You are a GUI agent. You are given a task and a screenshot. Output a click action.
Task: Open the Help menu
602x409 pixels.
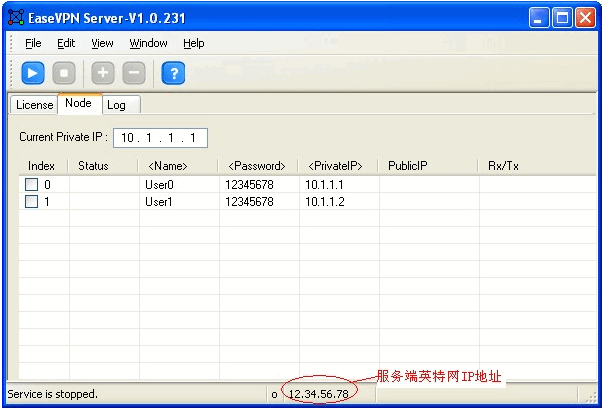coord(194,43)
